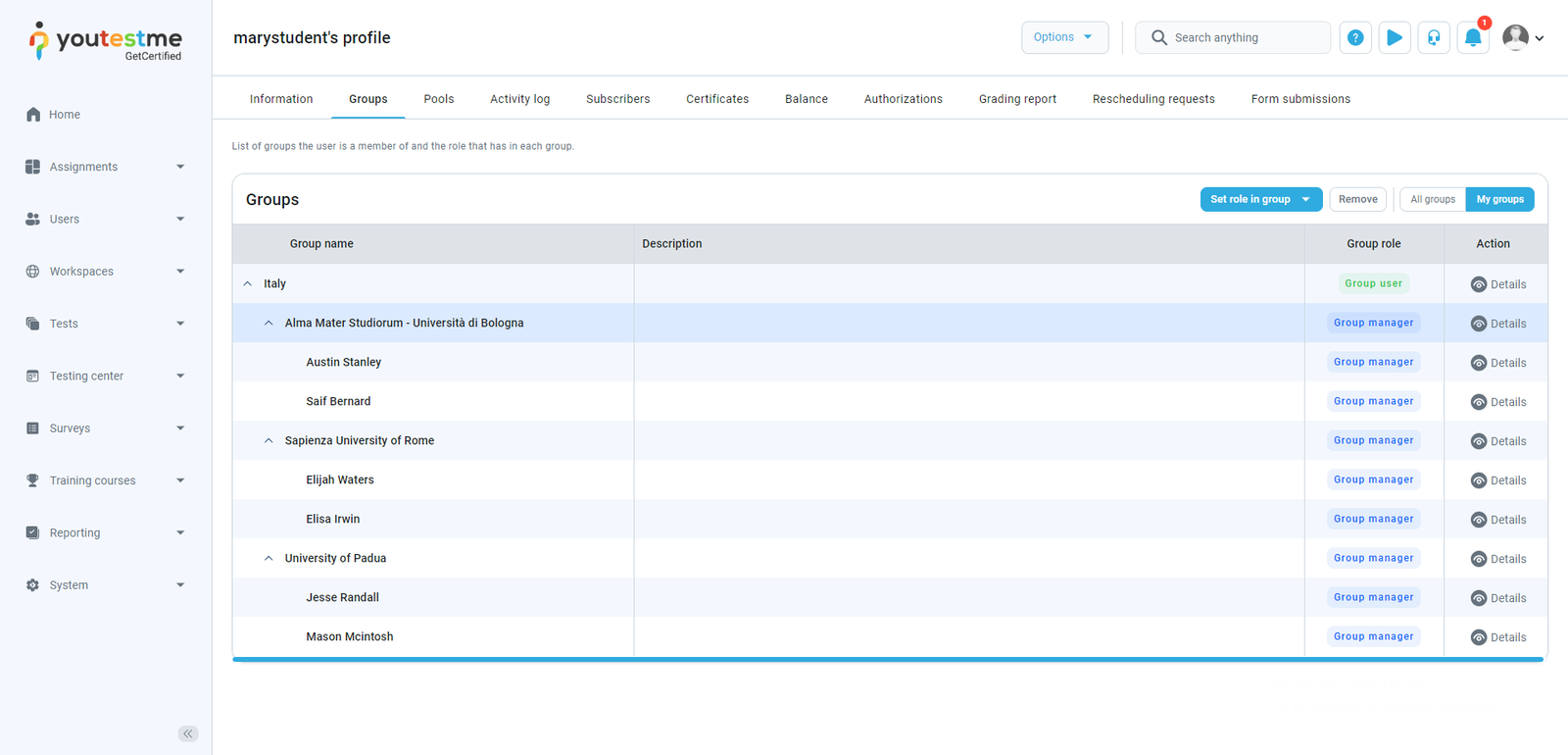1568x755 pixels.
Task: Open the Set role in group dropdown
Action: 1260,199
